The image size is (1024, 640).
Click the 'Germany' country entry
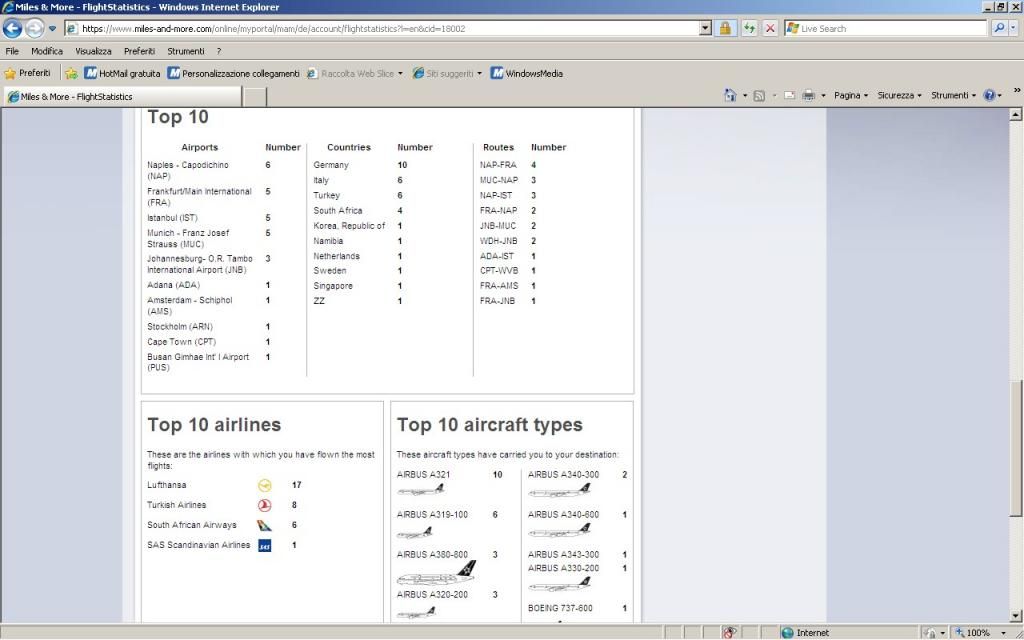tap(331, 165)
